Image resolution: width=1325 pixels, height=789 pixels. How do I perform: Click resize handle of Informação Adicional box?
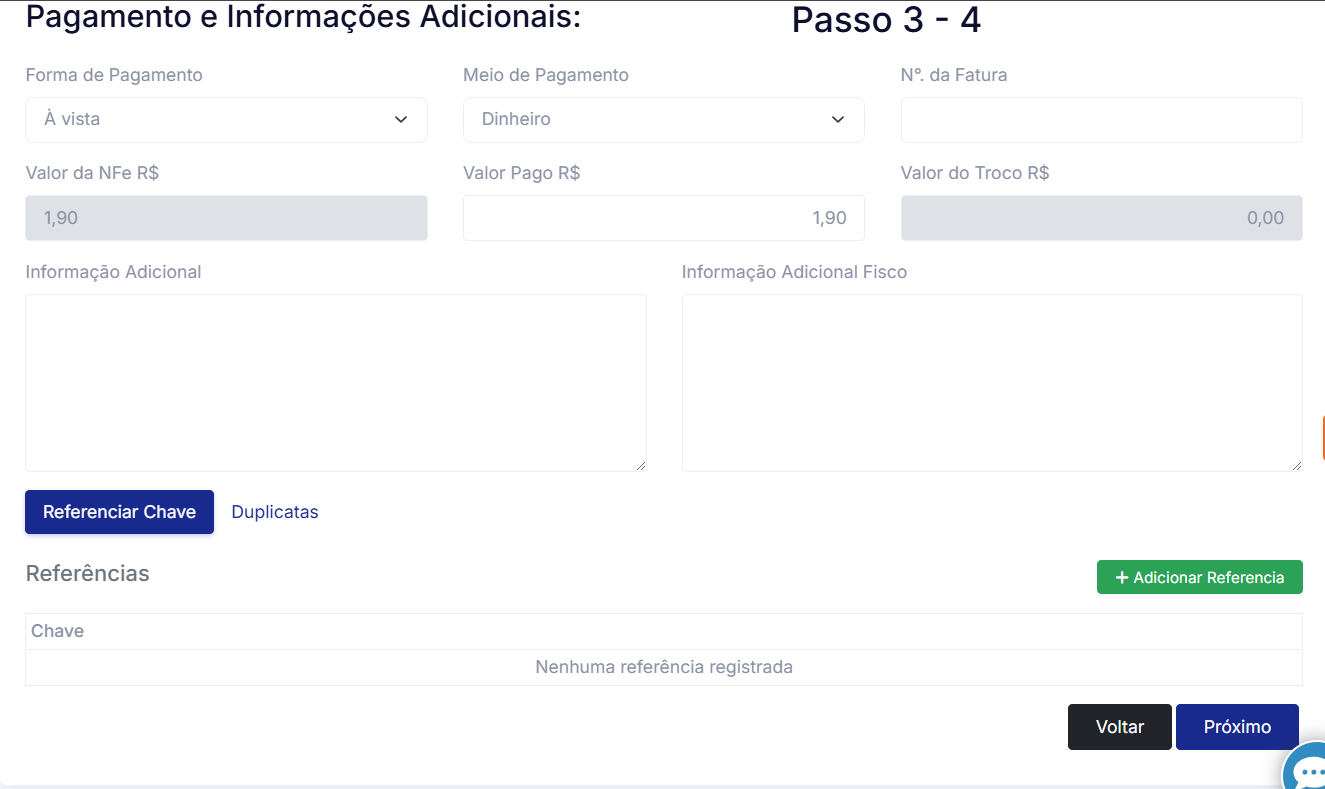[641, 465]
